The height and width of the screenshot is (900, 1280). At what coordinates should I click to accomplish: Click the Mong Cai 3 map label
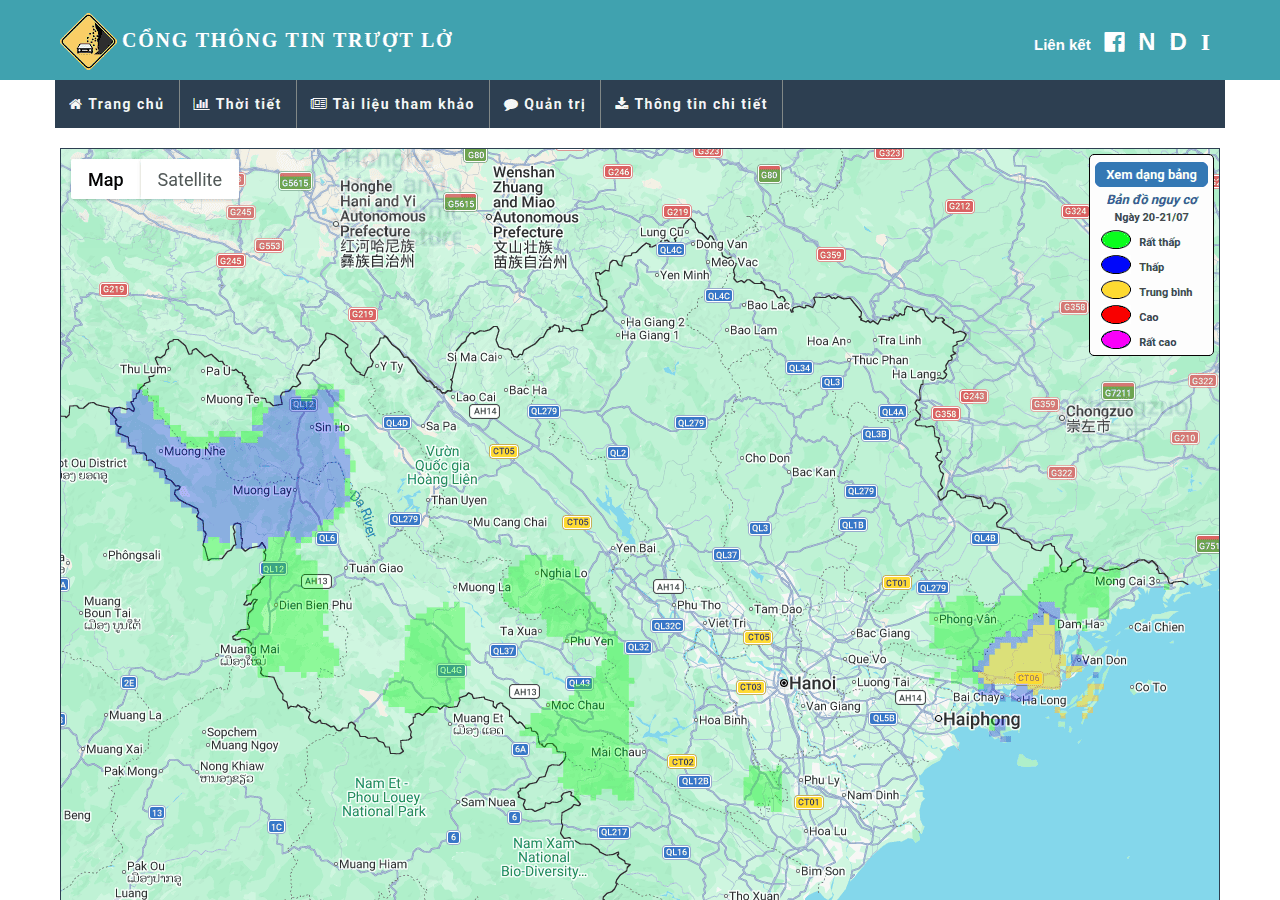(x=1125, y=581)
